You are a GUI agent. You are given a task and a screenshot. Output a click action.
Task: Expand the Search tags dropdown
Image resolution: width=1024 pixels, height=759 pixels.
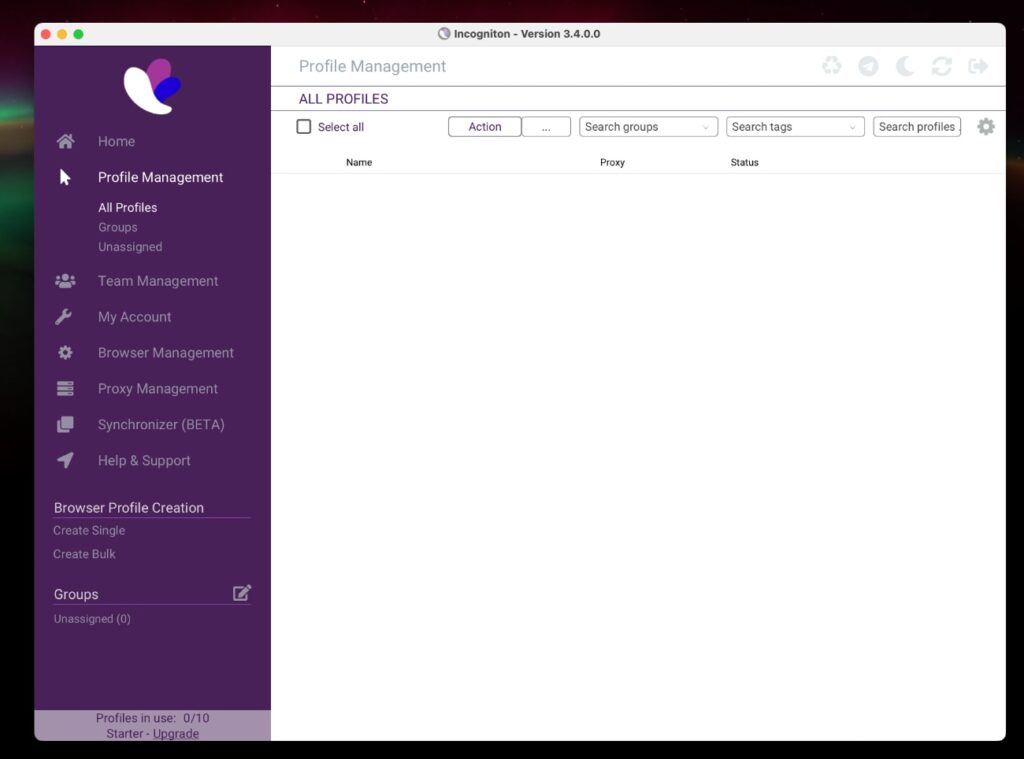click(x=794, y=127)
